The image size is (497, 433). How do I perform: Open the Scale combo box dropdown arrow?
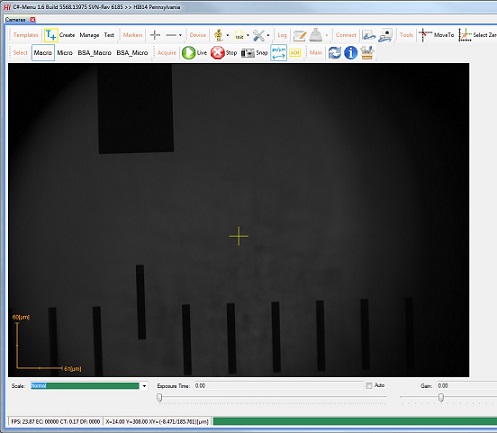[x=144, y=386]
